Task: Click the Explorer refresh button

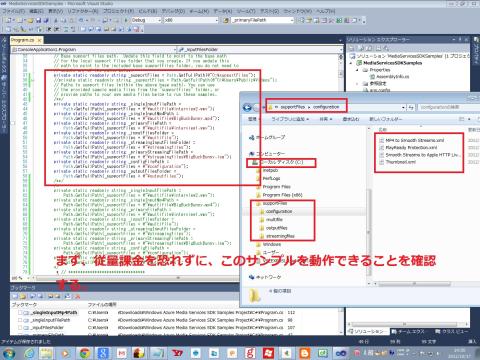Action: pyautogui.click(x=411, y=107)
